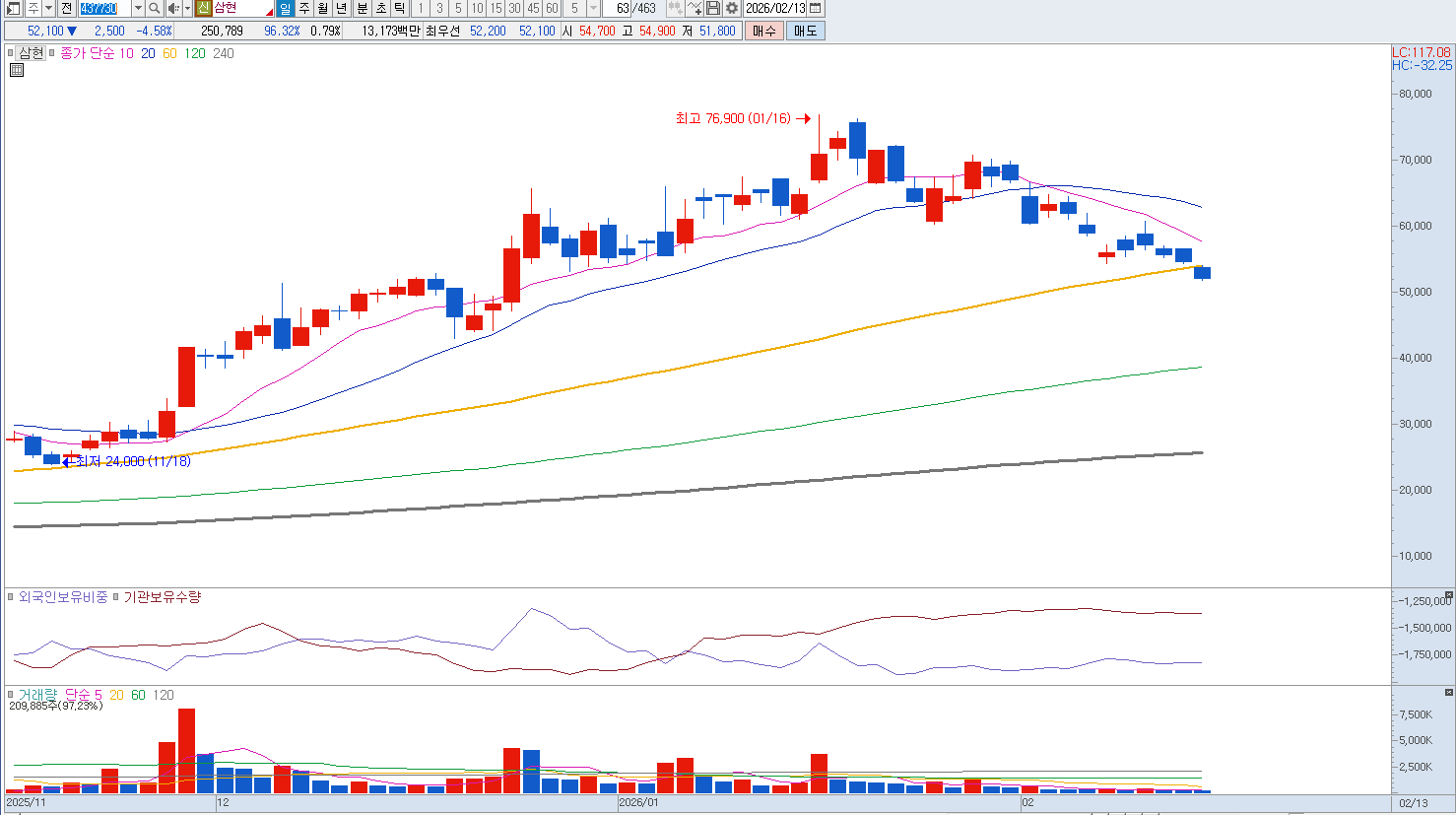Open chart settings gear icon
Viewport: 1456px width, 815px height.
tap(732, 9)
